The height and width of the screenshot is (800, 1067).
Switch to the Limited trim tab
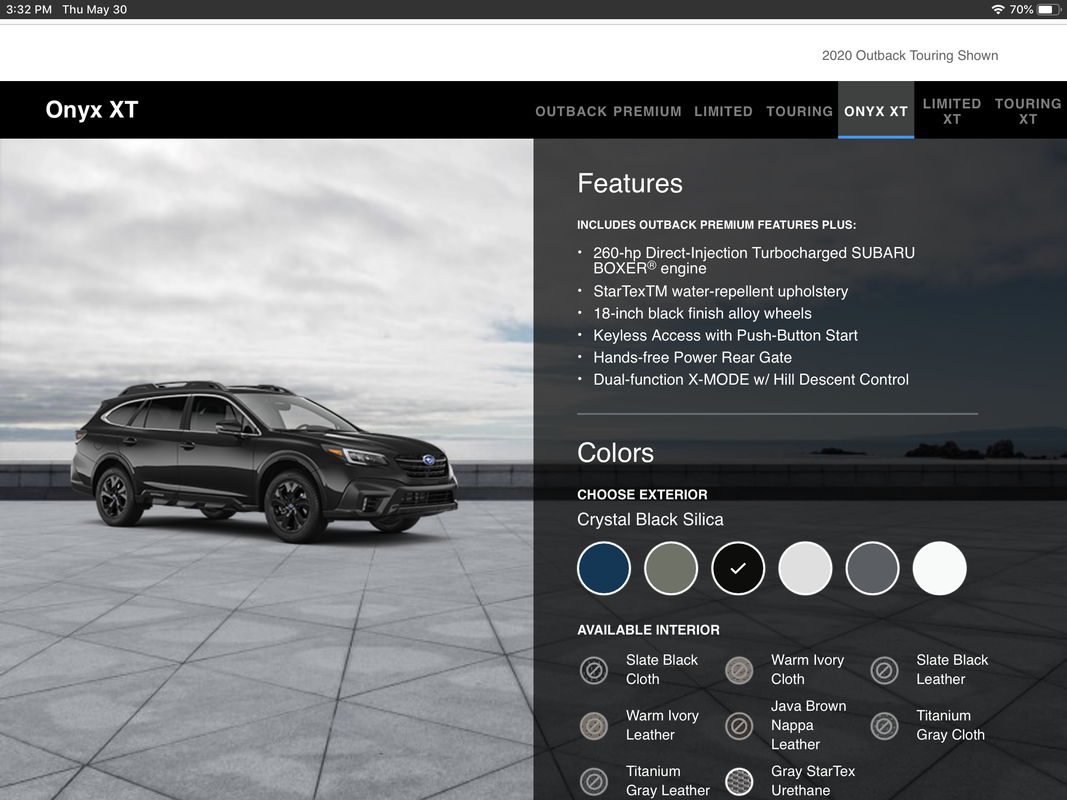(x=723, y=111)
